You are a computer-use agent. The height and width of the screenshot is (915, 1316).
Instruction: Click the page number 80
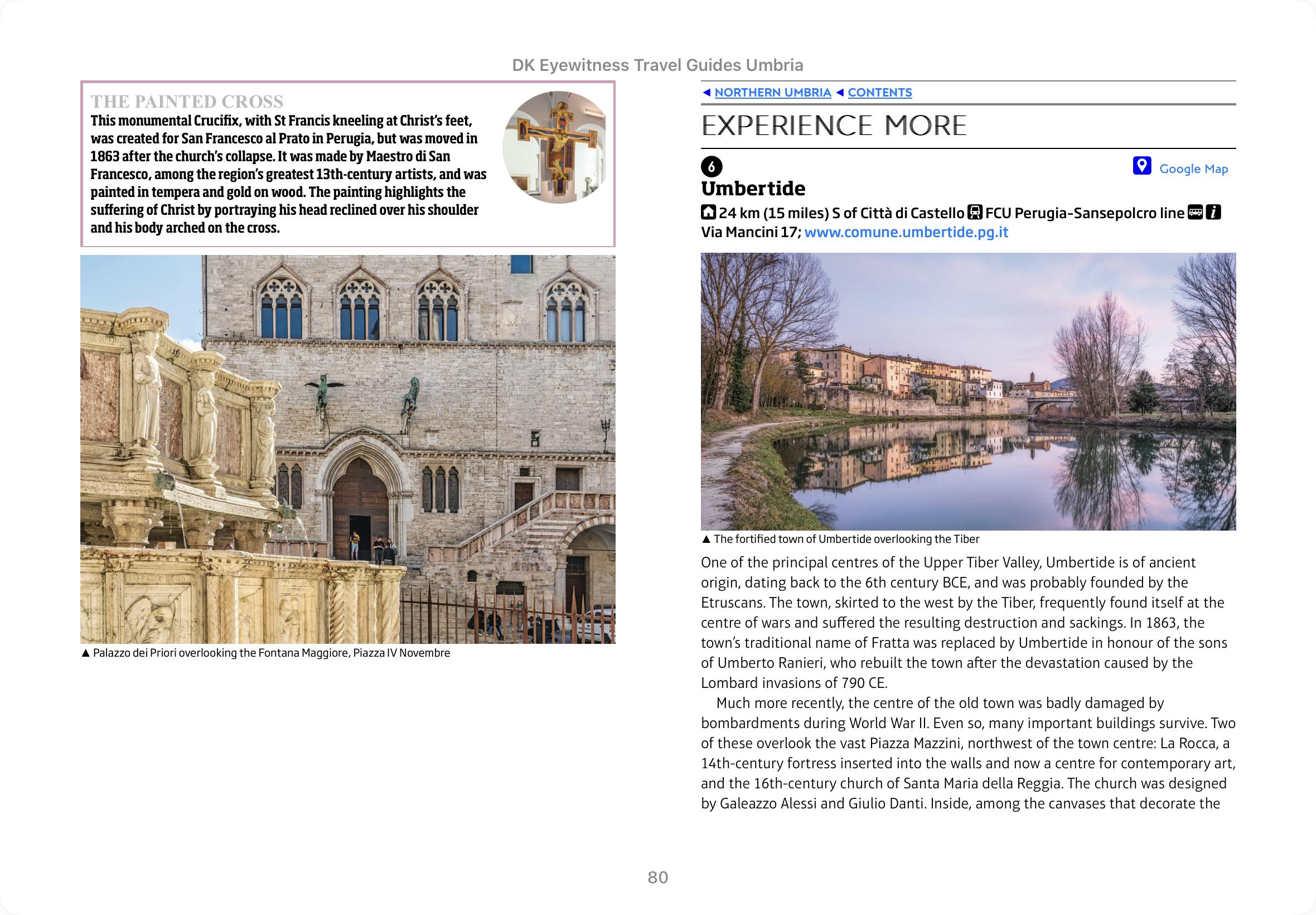click(657, 877)
